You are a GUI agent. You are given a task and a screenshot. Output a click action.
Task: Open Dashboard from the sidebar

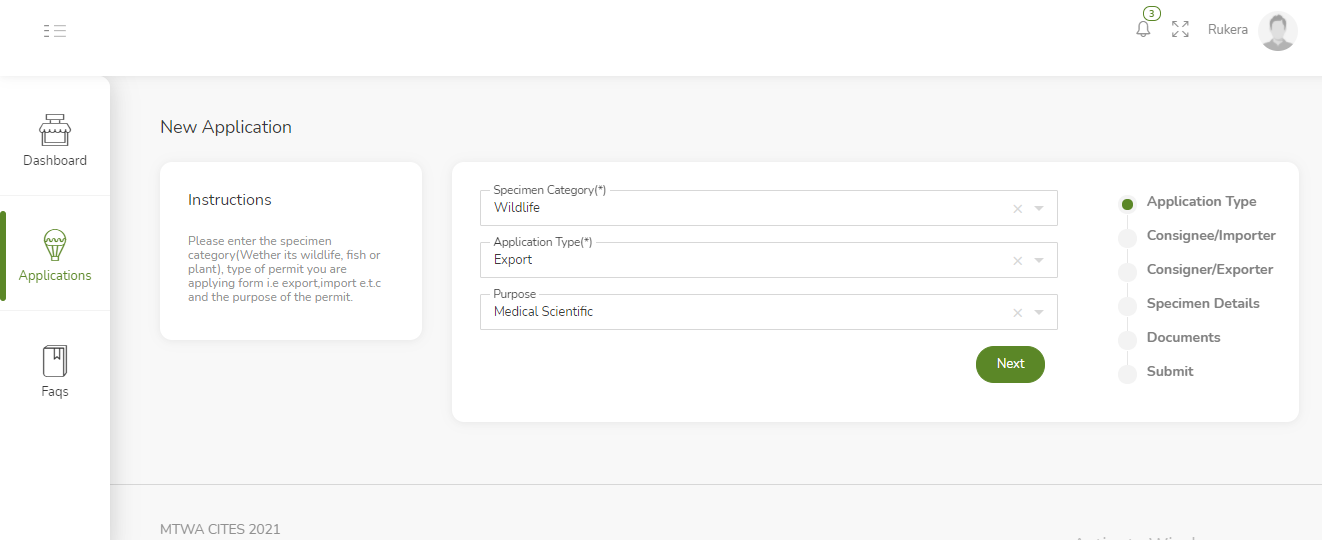point(55,140)
